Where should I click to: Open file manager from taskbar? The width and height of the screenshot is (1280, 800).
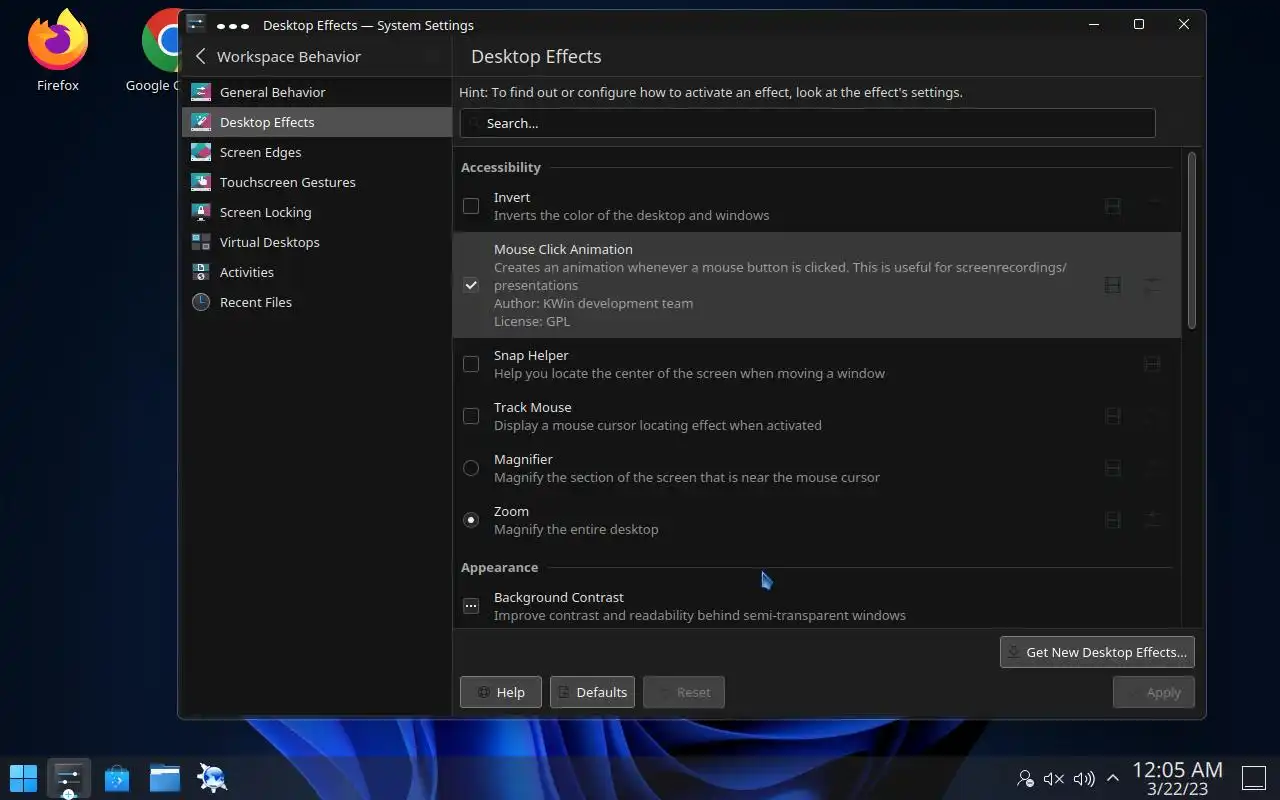point(165,777)
